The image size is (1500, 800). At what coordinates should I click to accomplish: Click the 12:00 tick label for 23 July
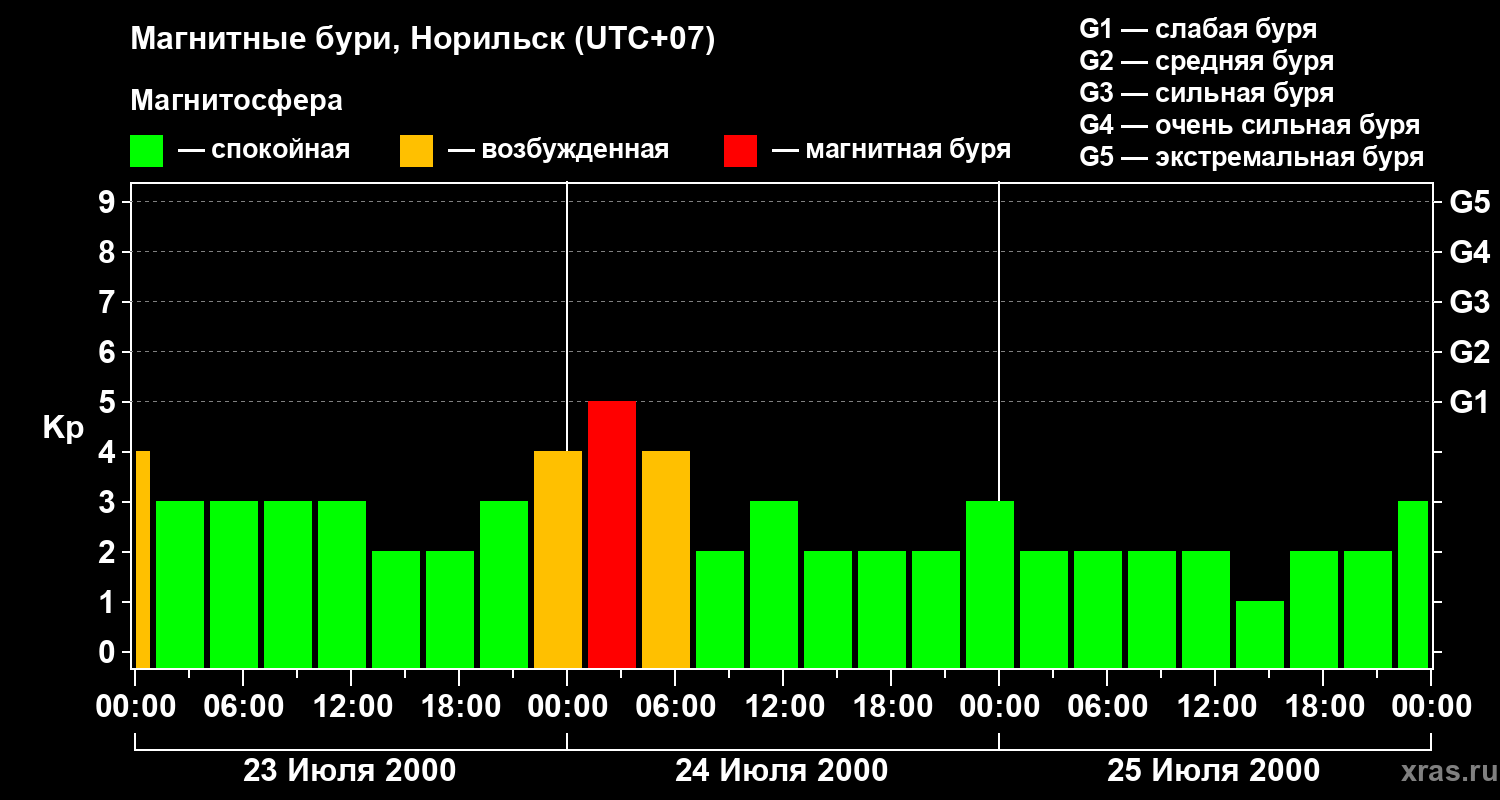[x=351, y=707]
